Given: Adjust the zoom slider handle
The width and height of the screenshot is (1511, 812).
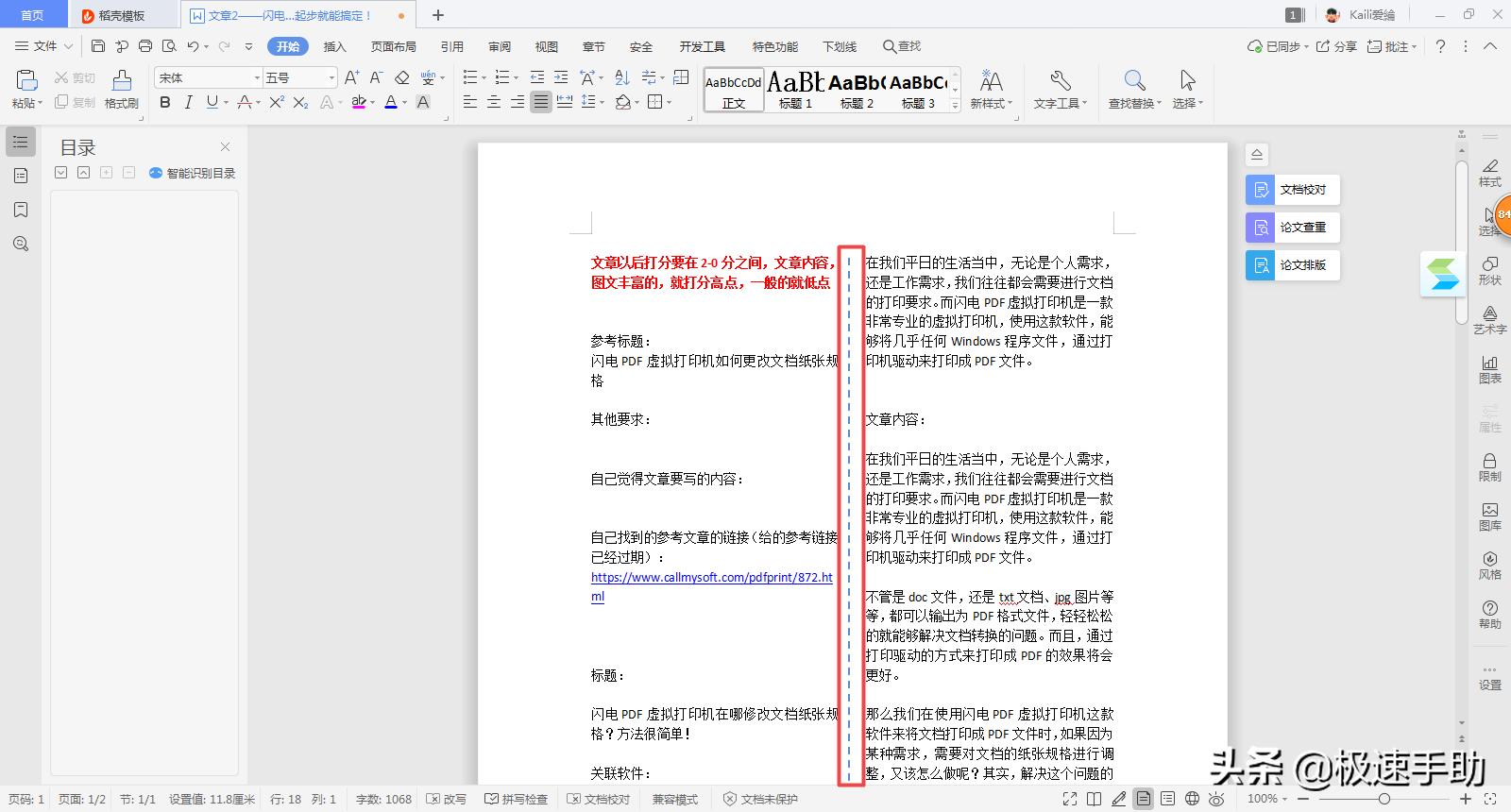Looking at the screenshot, I should click(x=1384, y=799).
